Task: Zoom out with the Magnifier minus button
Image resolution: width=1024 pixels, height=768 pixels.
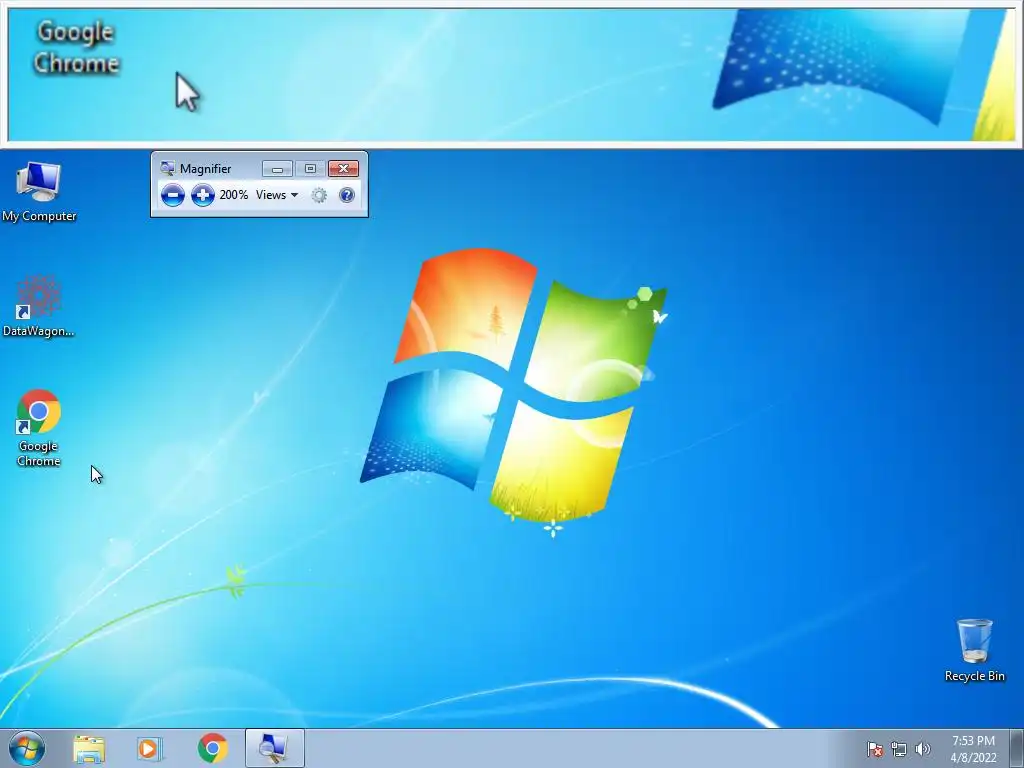Action: coord(172,195)
